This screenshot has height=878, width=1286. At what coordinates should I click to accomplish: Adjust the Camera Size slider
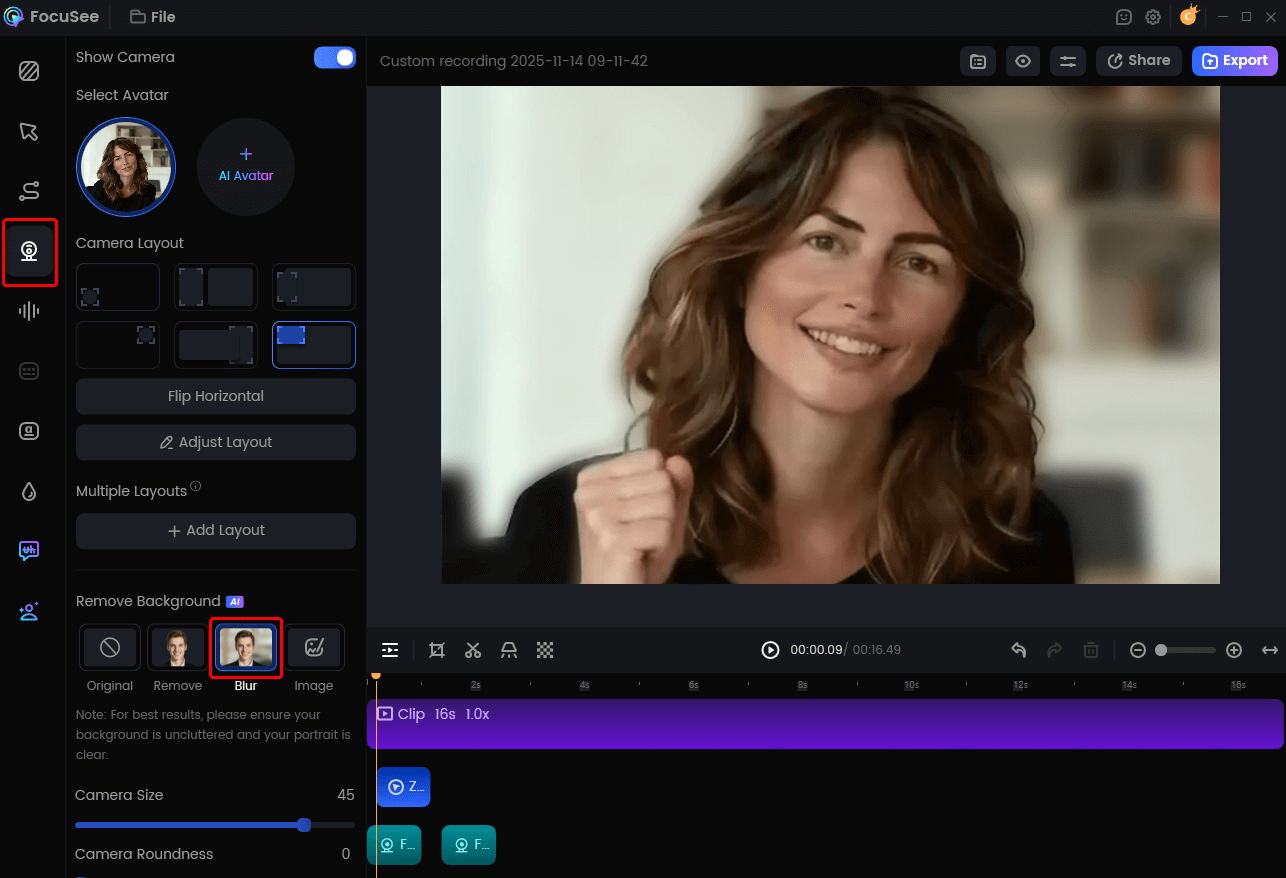point(304,825)
